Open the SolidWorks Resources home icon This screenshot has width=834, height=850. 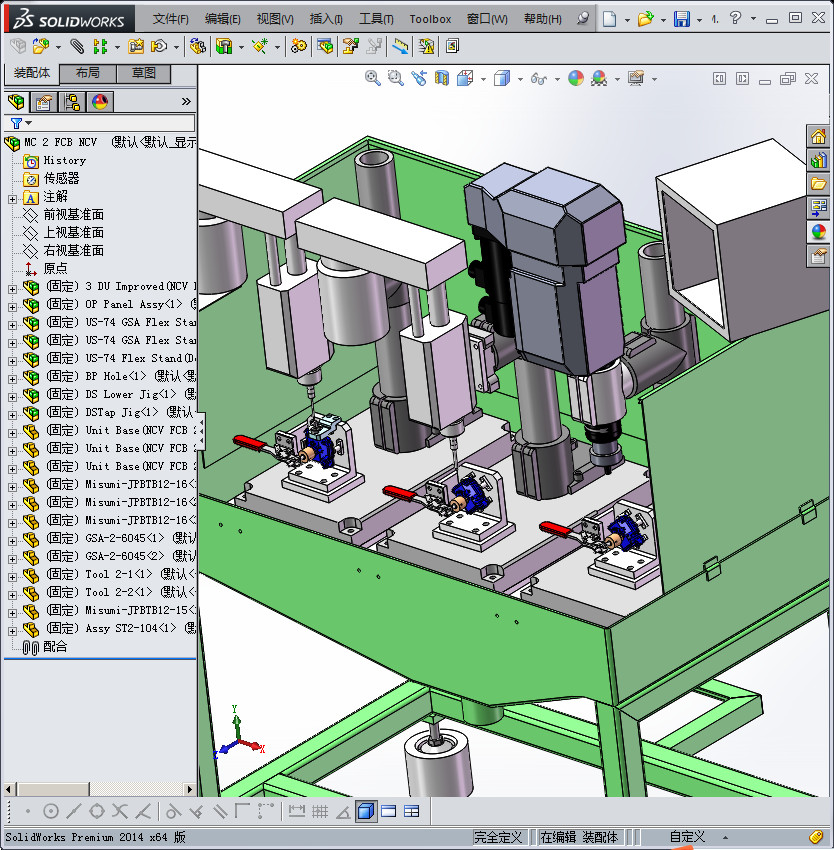pos(819,137)
